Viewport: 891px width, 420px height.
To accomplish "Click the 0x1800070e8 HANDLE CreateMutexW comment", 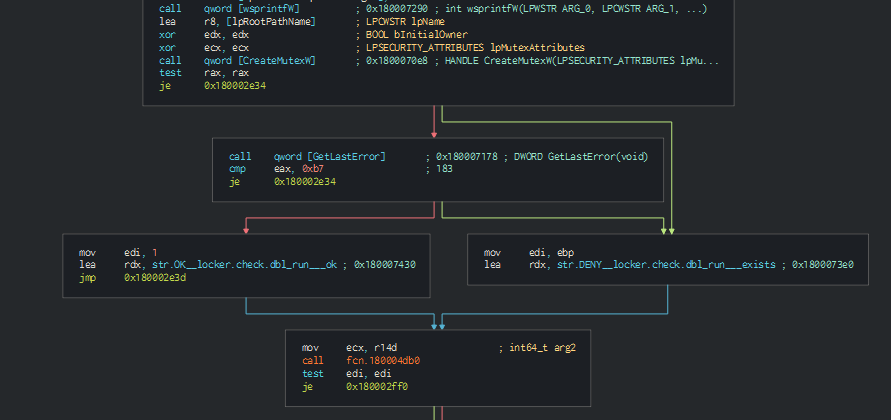I will coord(538,60).
